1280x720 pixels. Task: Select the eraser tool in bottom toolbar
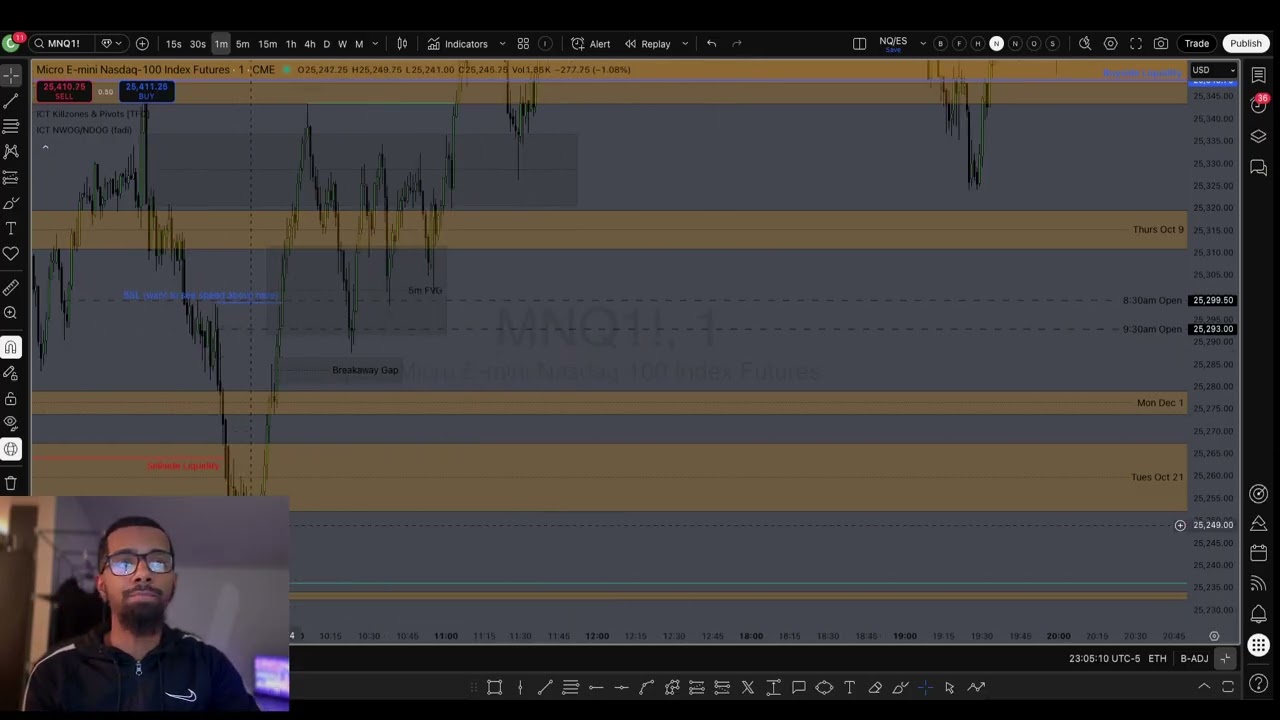(x=874, y=687)
